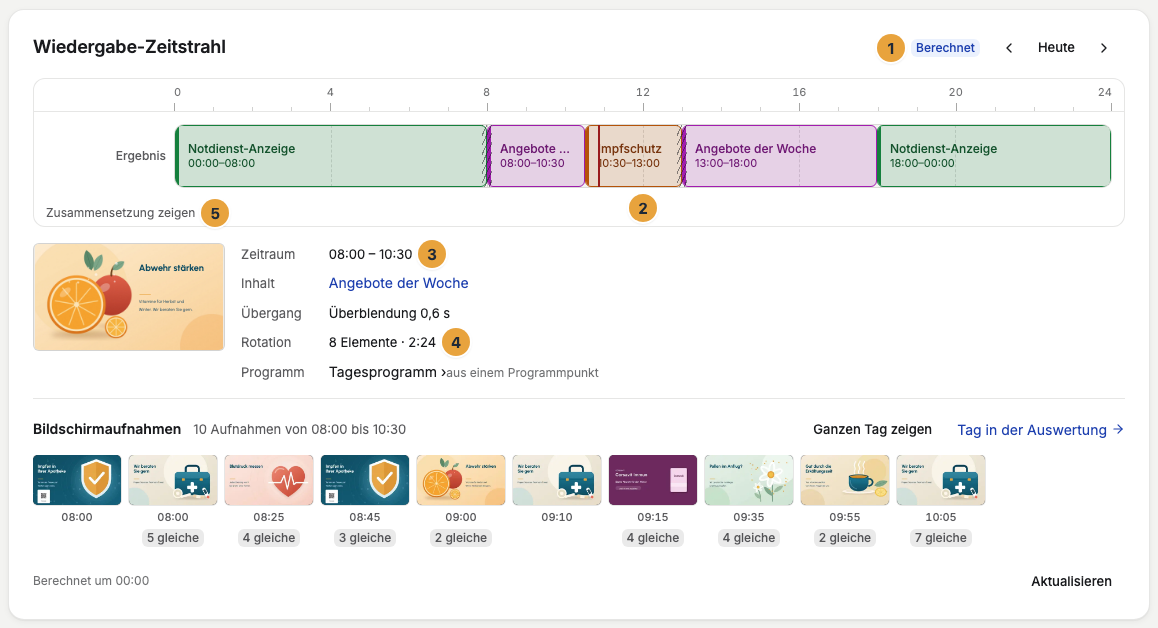Click the 4 gleiche badge under 09:35
The width and height of the screenshot is (1158, 628).
(749, 538)
